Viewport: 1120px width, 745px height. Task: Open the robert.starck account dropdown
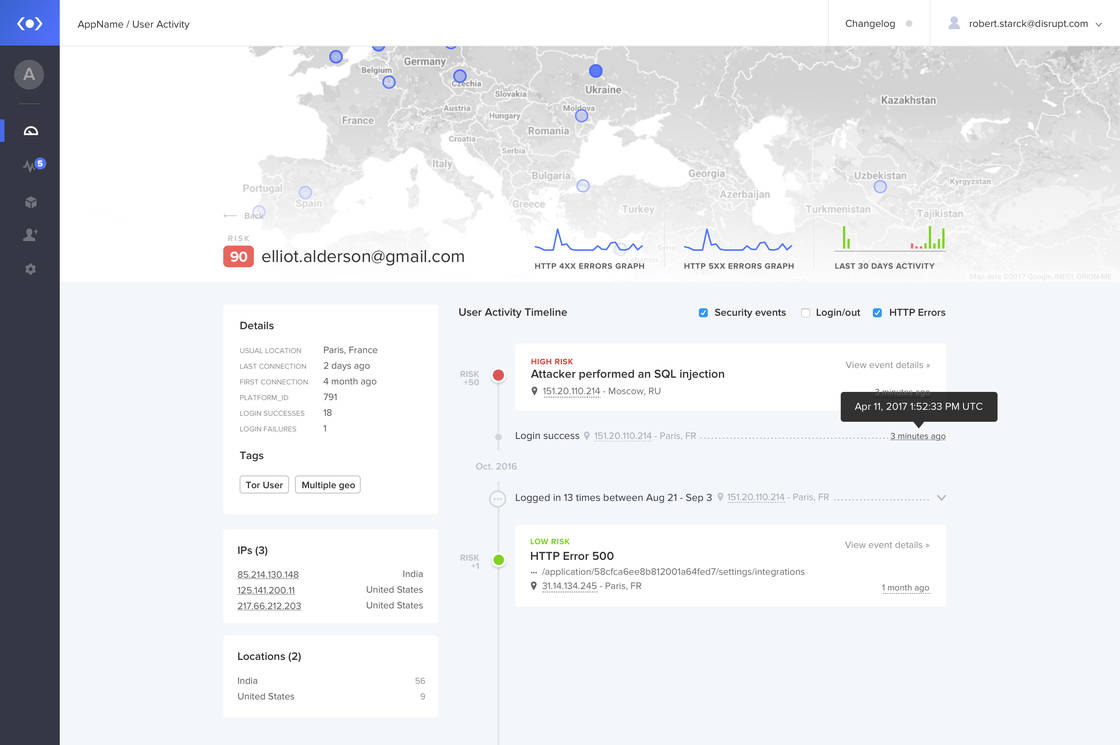tap(1025, 23)
